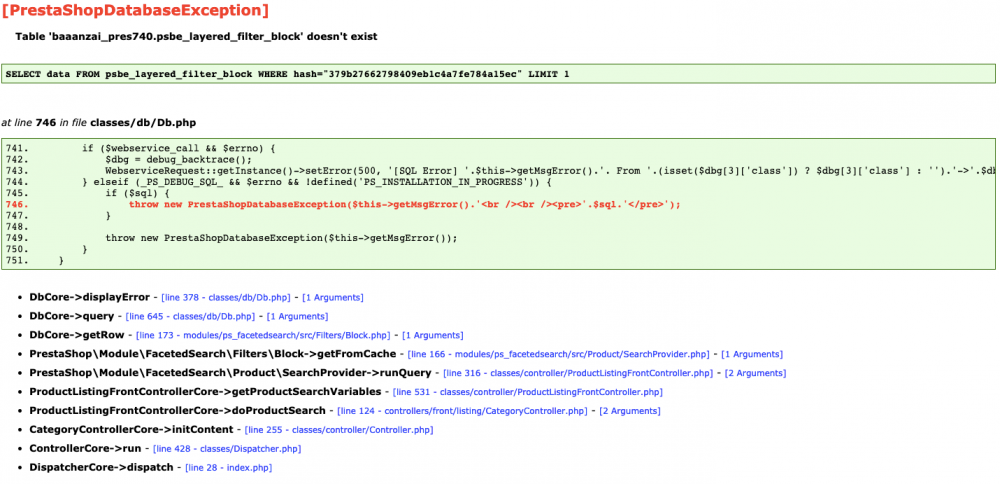Viewport: 1000px width, 484px height.
Task: Click the "Table doesn't exist" error message
Action: coord(196,36)
